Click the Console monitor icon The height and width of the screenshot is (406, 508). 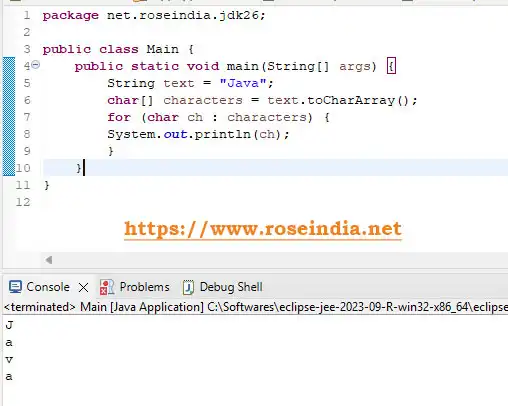pos(15,287)
